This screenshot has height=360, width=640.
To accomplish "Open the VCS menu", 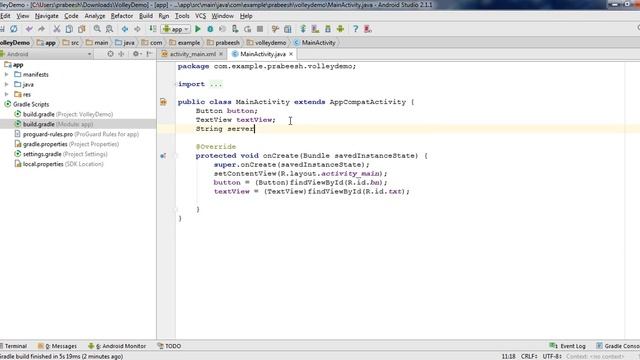I will click(x=200, y=16).
